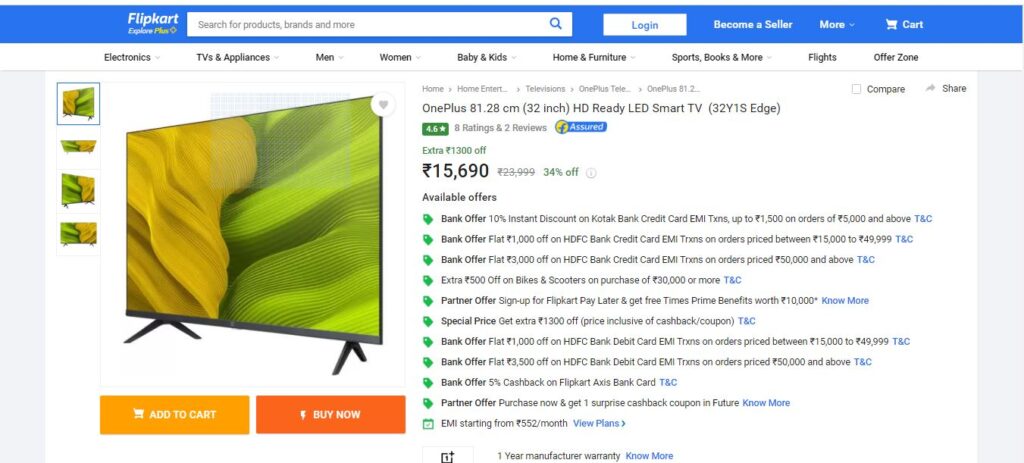Open the shopping Cart icon
1024x463 pixels.
click(891, 25)
